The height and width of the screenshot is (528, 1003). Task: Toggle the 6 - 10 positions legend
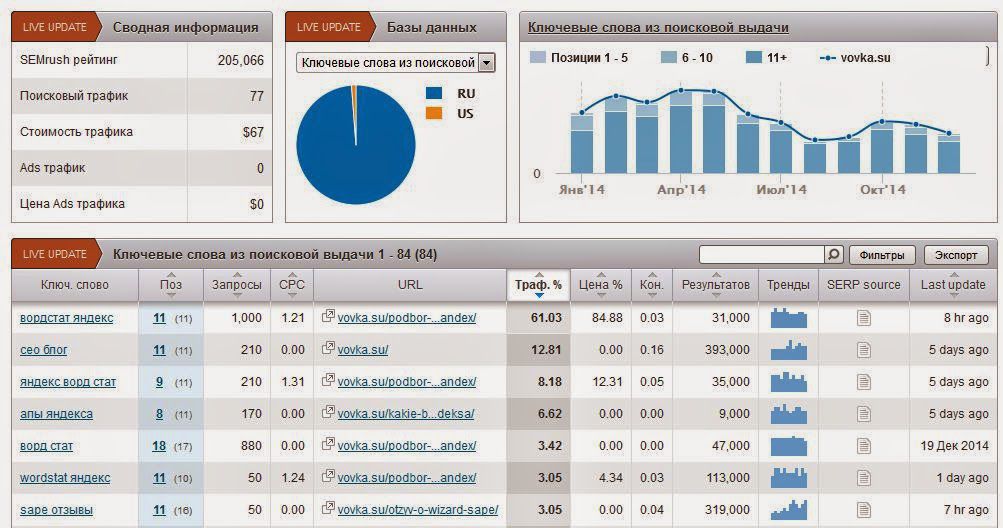686,58
